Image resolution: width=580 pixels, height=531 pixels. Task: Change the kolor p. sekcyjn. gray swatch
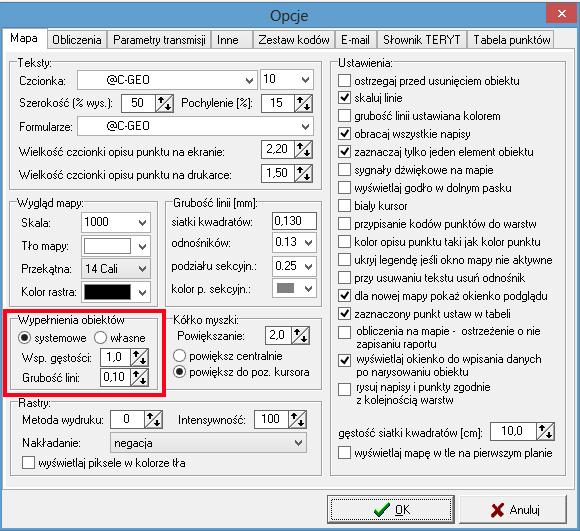pos(294,288)
